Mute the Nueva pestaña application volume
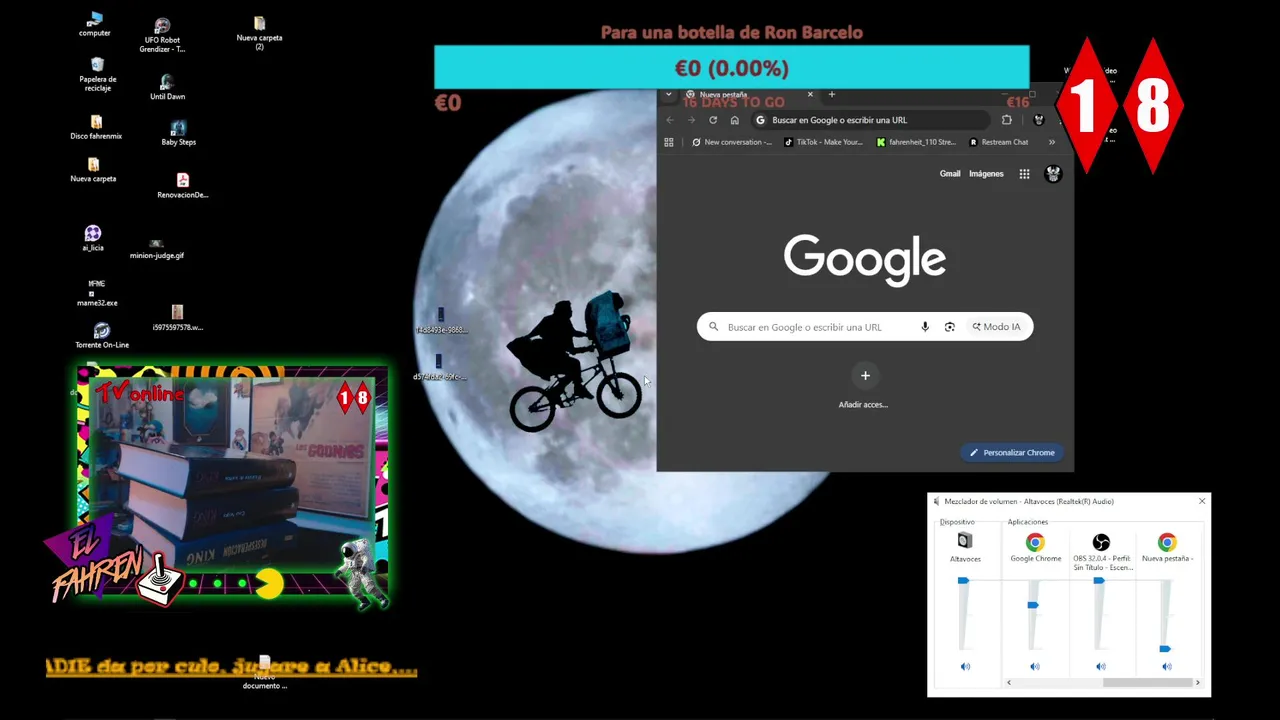Image resolution: width=1280 pixels, height=720 pixels. [1167, 666]
